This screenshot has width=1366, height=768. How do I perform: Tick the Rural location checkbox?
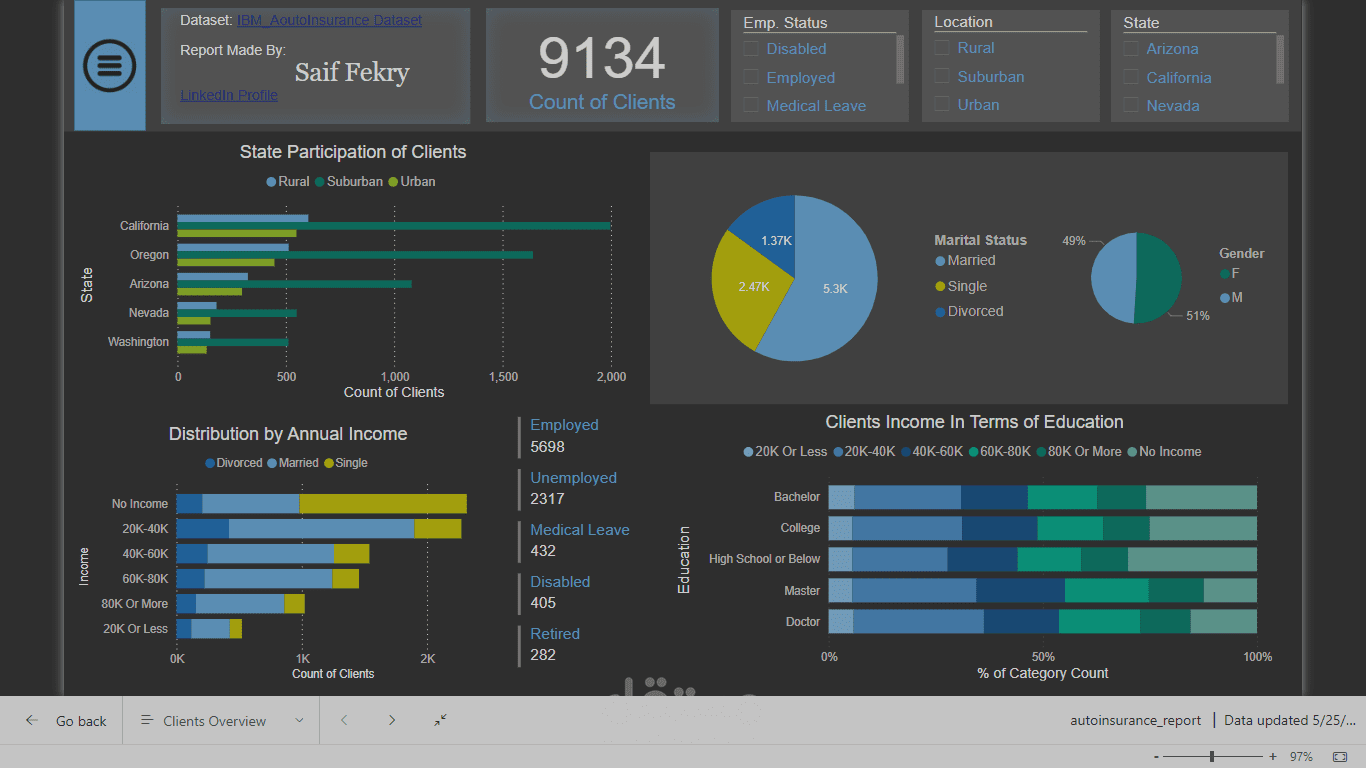(x=942, y=47)
